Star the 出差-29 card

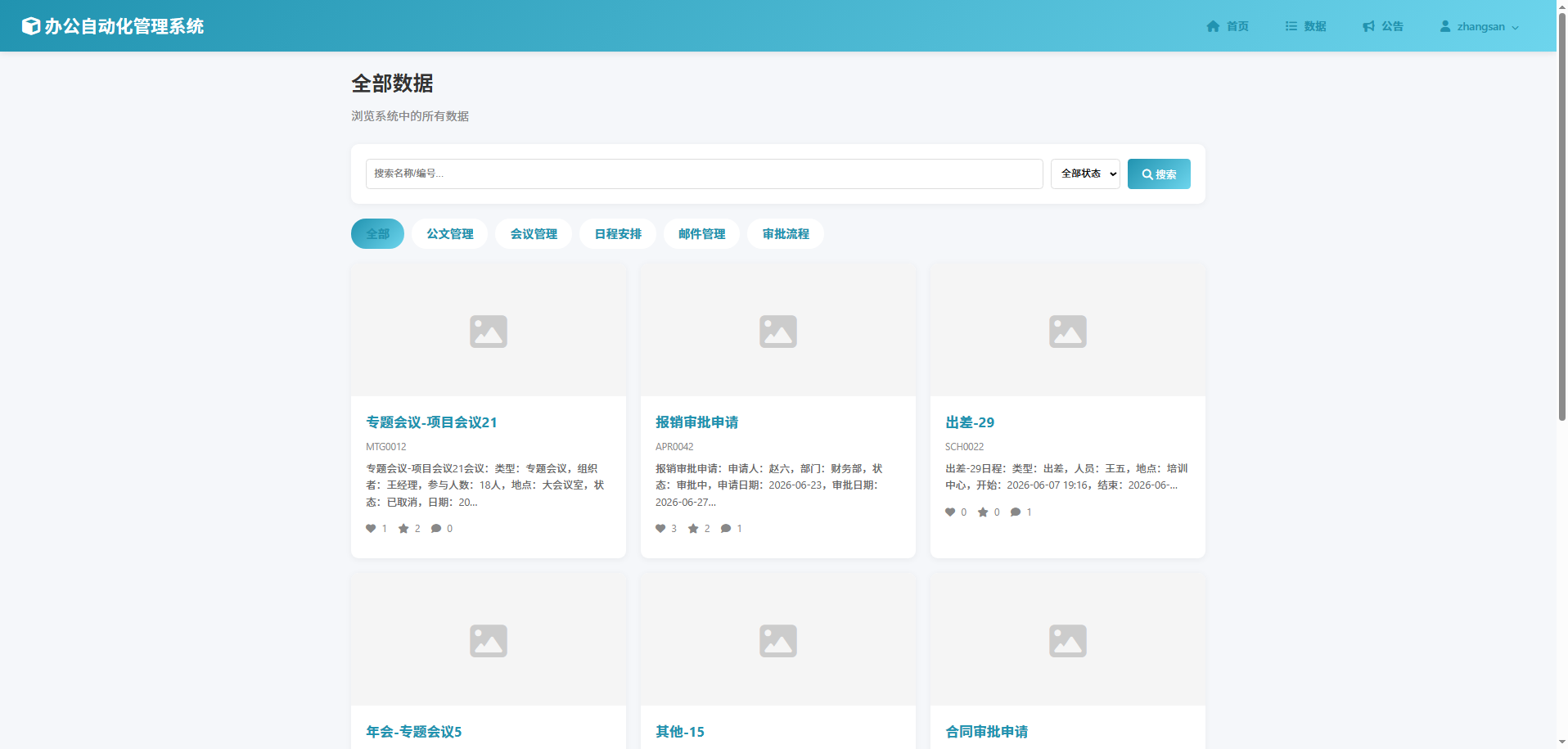(983, 512)
